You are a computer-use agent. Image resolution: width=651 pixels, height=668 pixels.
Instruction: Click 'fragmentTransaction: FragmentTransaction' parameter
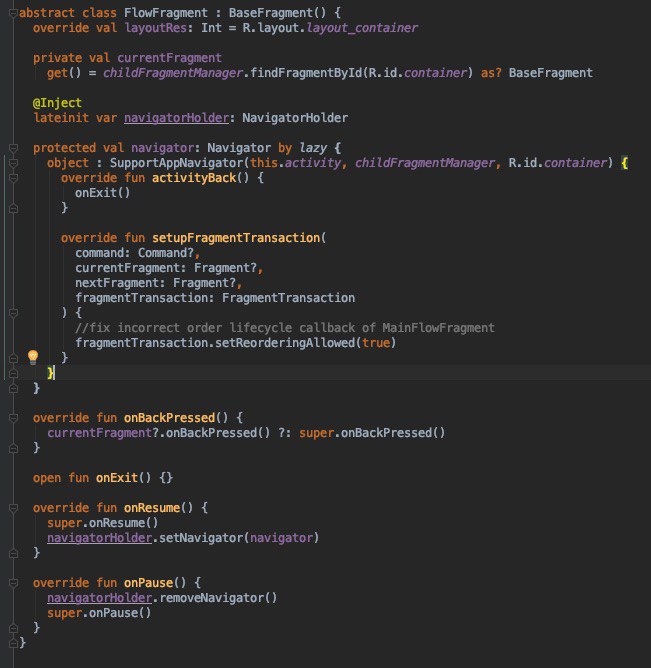tap(215, 298)
